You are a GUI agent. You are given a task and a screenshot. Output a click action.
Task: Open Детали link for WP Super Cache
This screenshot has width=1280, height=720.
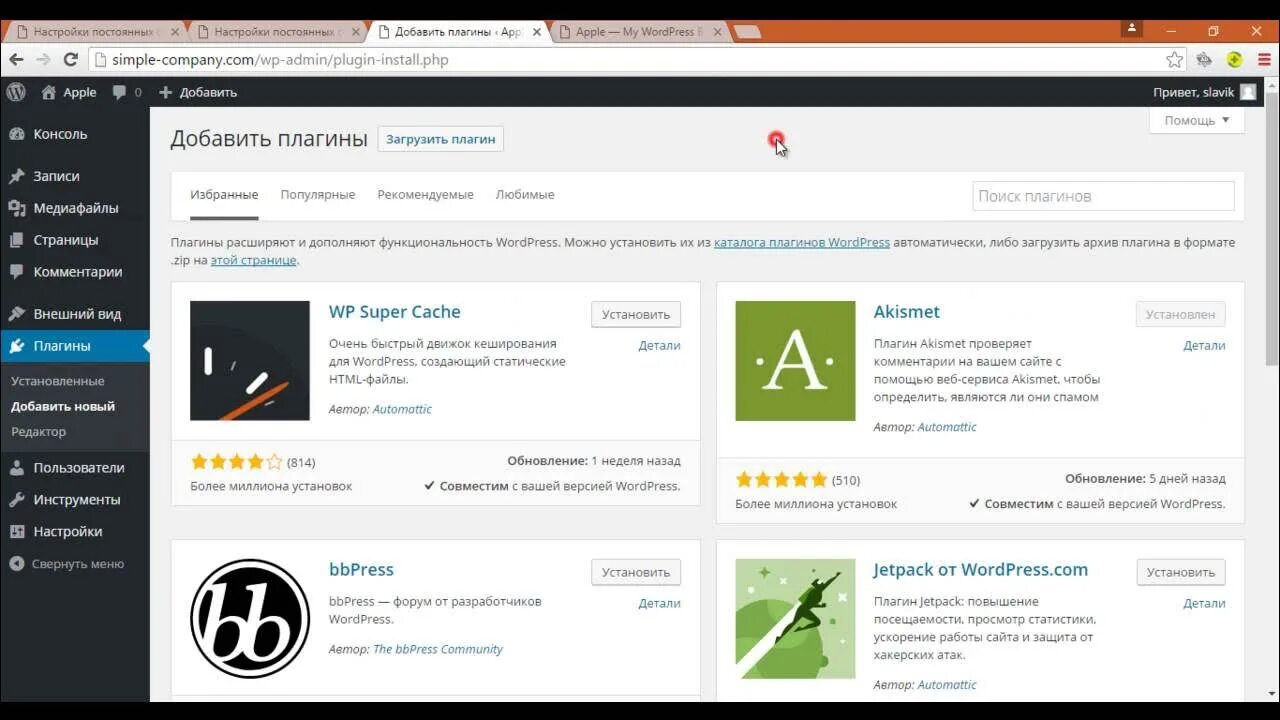coord(659,346)
